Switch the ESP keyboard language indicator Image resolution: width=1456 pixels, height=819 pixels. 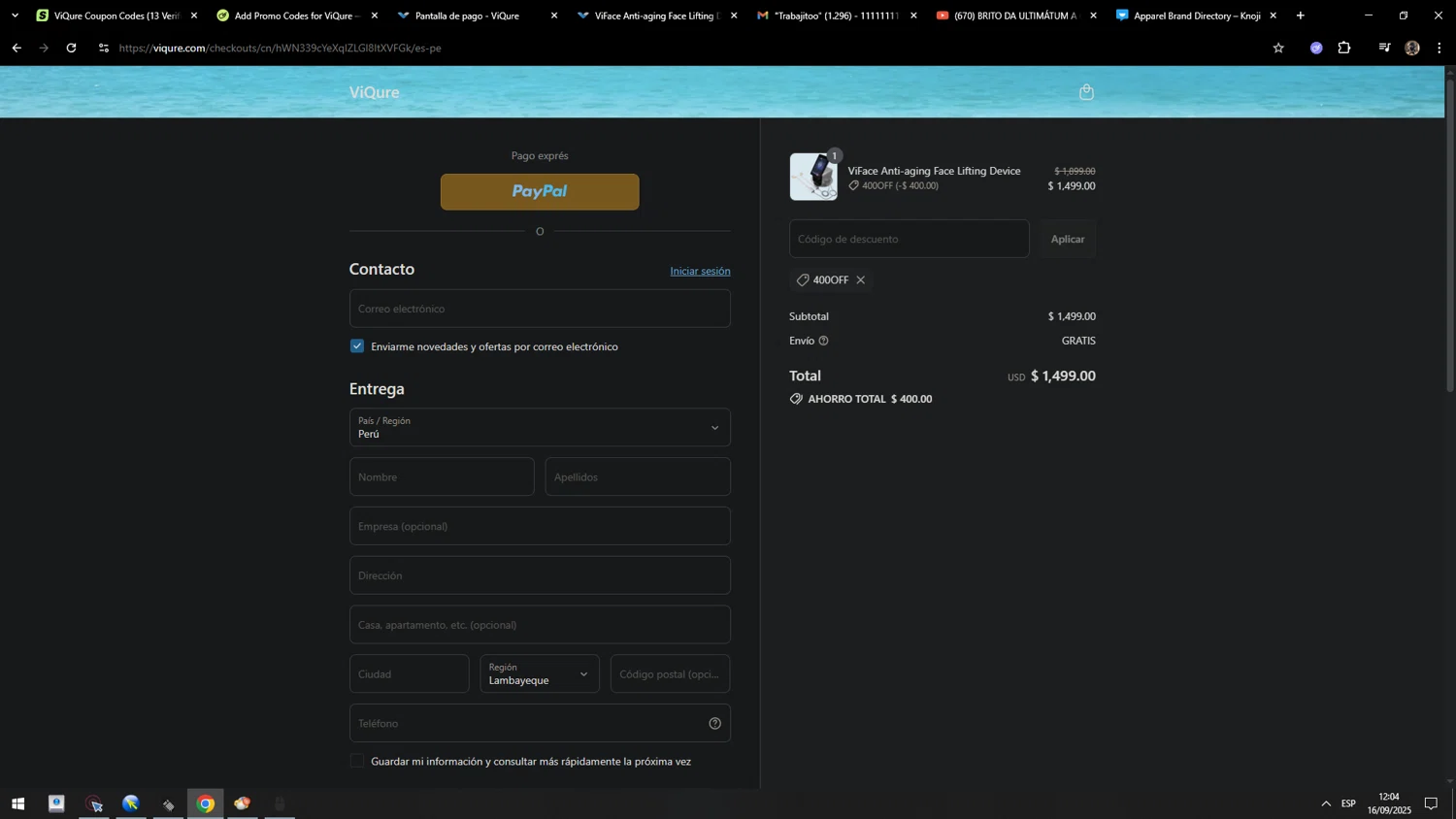(x=1348, y=803)
